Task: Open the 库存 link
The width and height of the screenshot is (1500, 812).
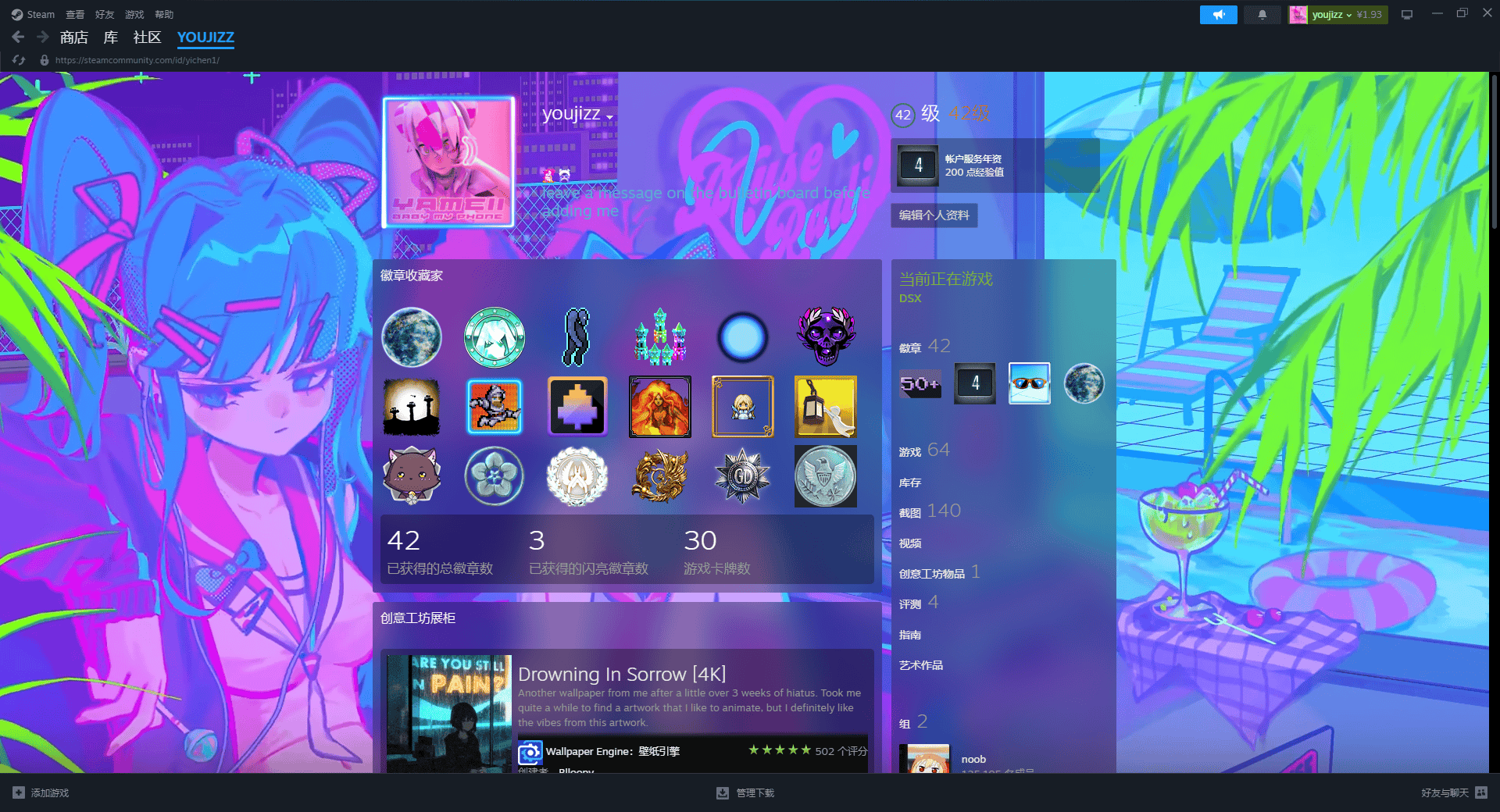Action: click(910, 483)
